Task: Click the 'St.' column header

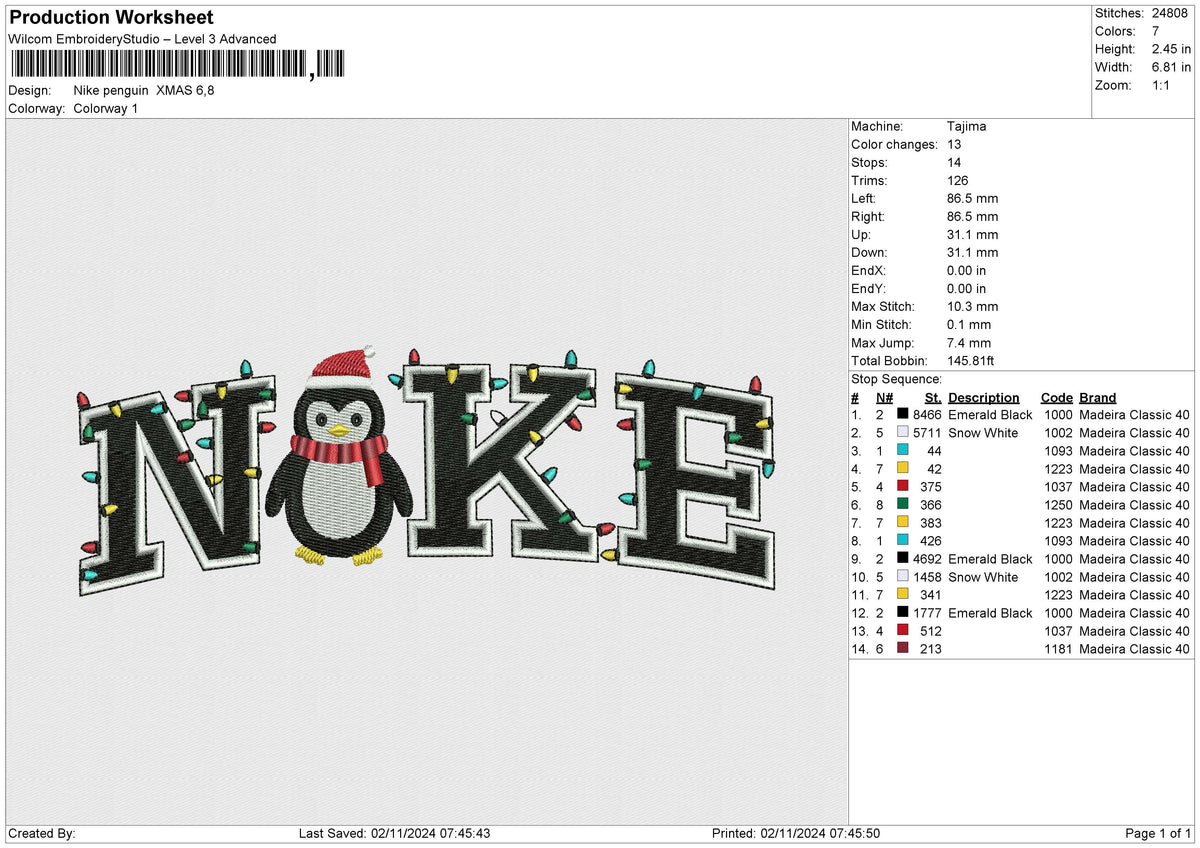Action: [933, 398]
